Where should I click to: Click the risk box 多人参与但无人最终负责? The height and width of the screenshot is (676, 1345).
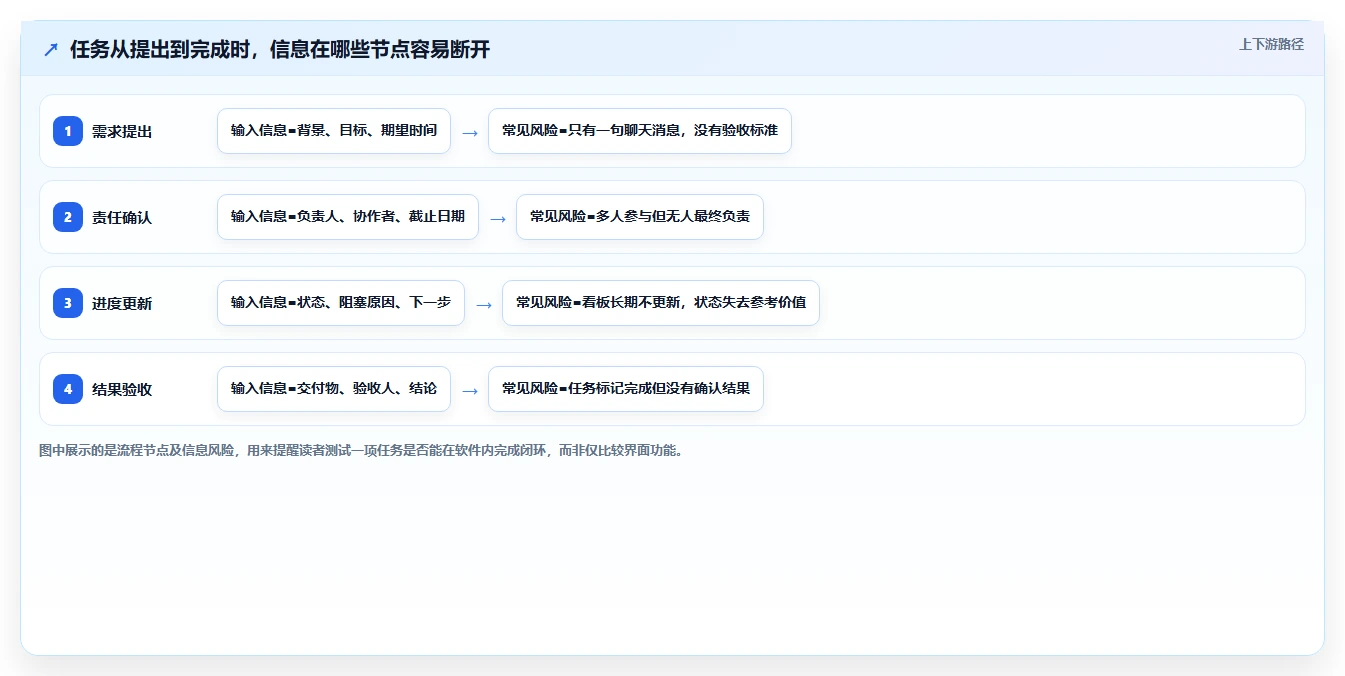[640, 217]
